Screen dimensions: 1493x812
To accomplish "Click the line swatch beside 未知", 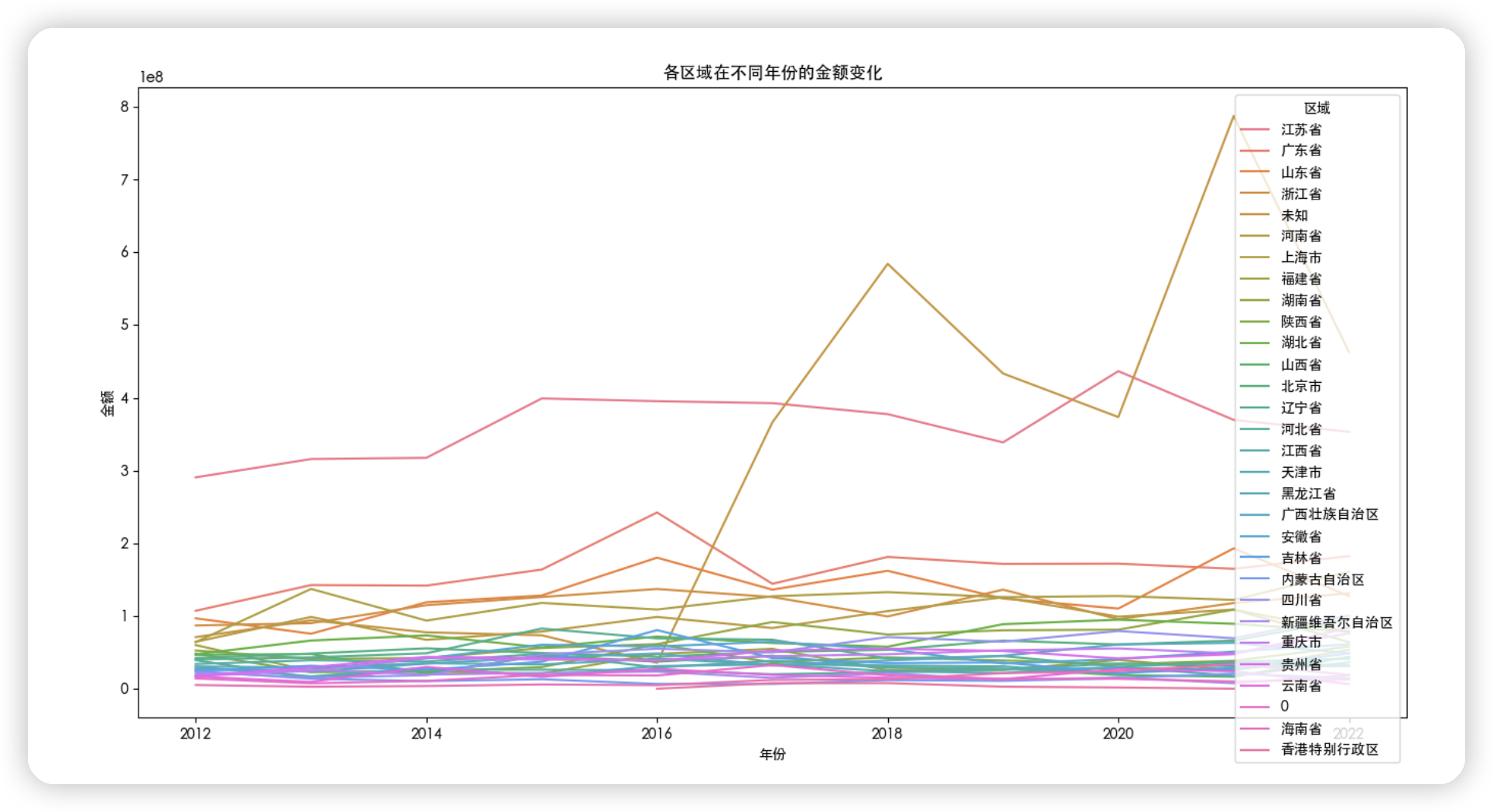I will pos(1255,215).
